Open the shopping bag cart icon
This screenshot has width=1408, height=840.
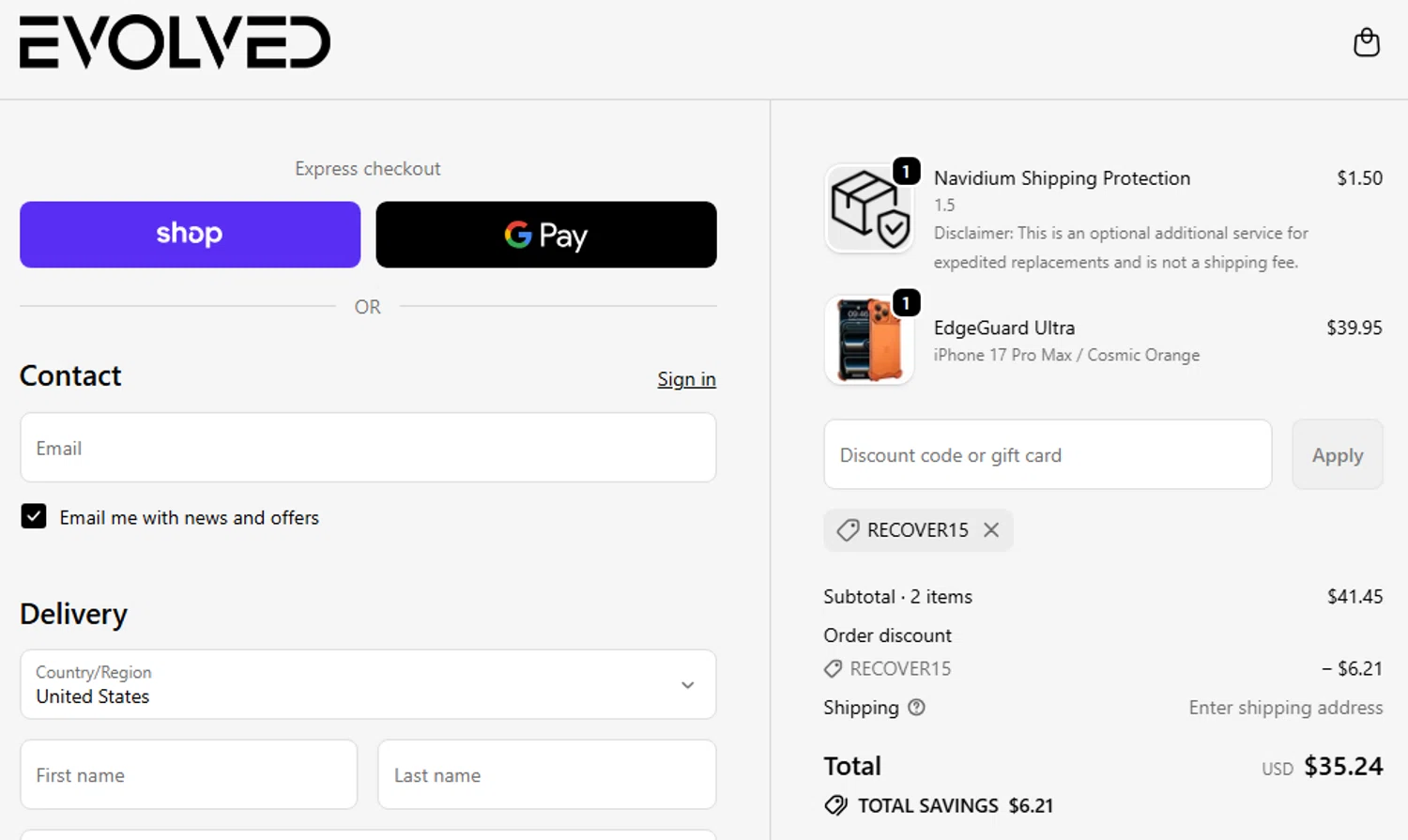click(1366, 42)
